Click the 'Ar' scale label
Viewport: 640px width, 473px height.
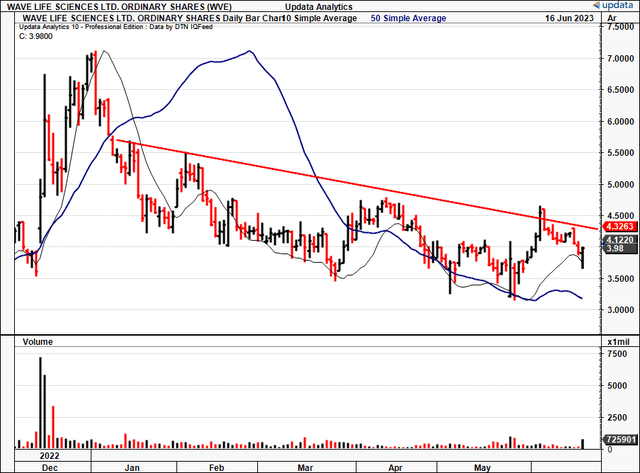[x=611, y=18]
